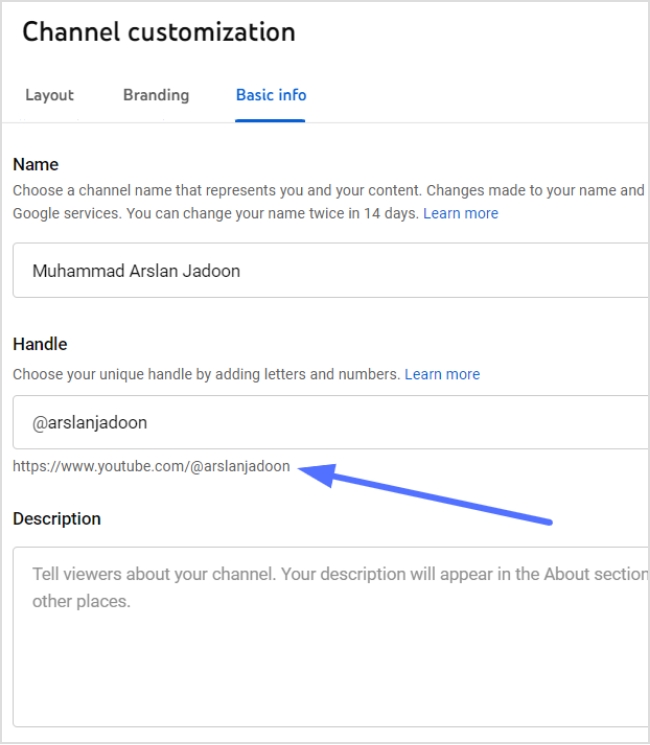Click 'Choose a channel name' hint text
650x745 pixels.
(x=328, y=202)
